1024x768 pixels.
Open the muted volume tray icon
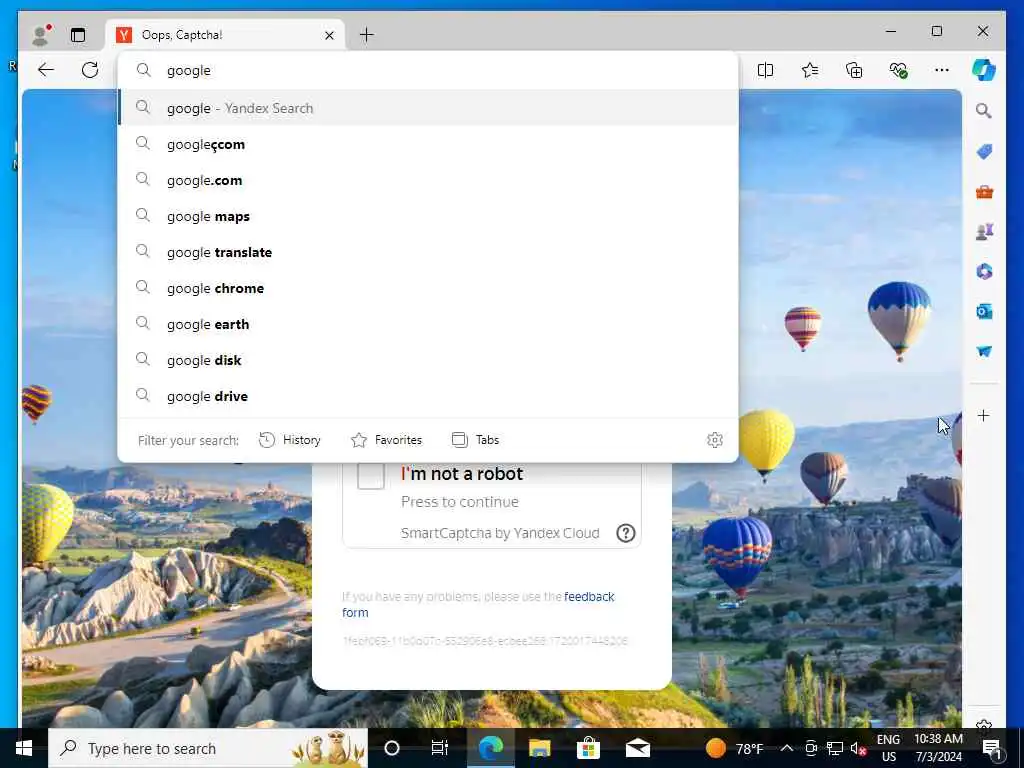858,748
